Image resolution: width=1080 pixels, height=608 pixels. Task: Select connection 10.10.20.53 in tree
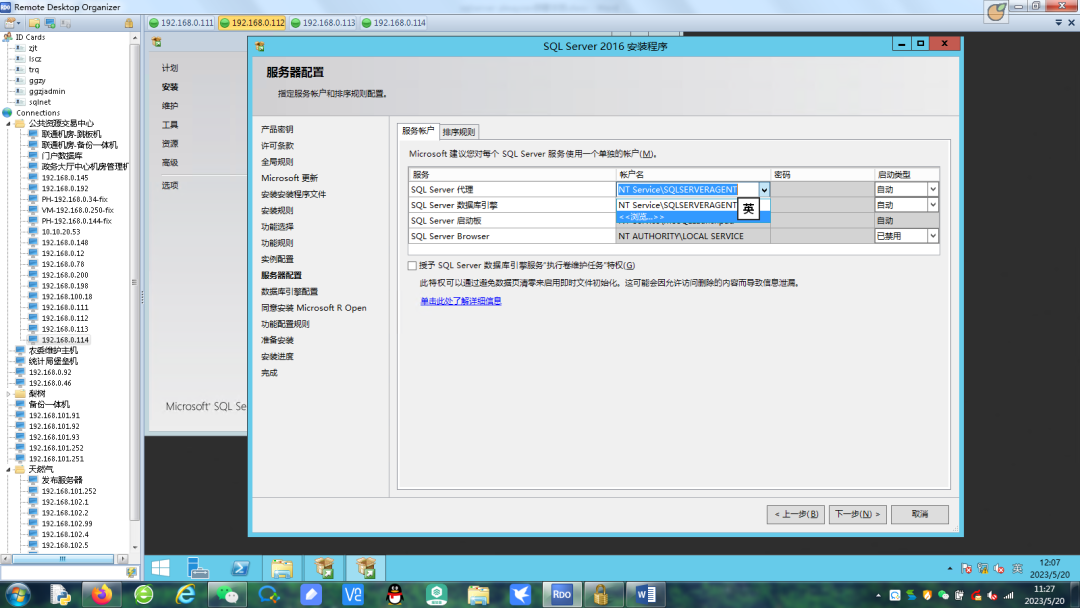(x=61, y=232)
